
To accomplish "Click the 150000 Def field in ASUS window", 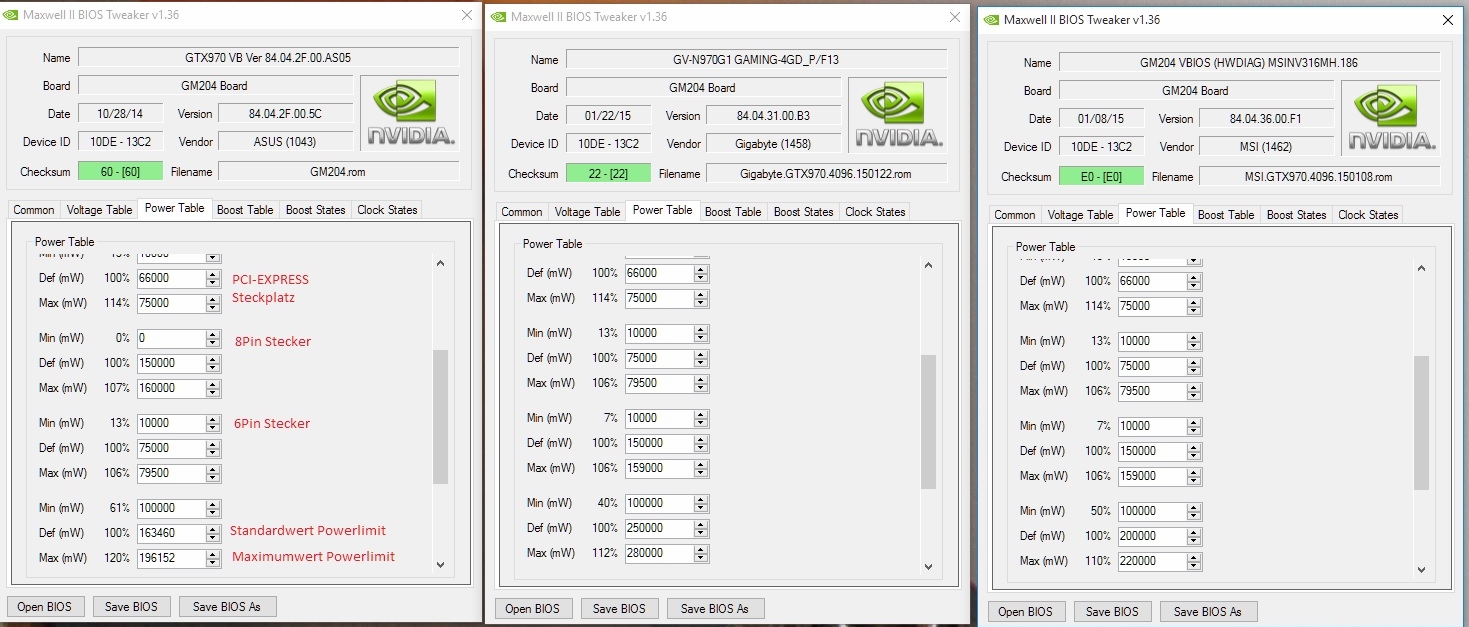I will coord(171,363).
